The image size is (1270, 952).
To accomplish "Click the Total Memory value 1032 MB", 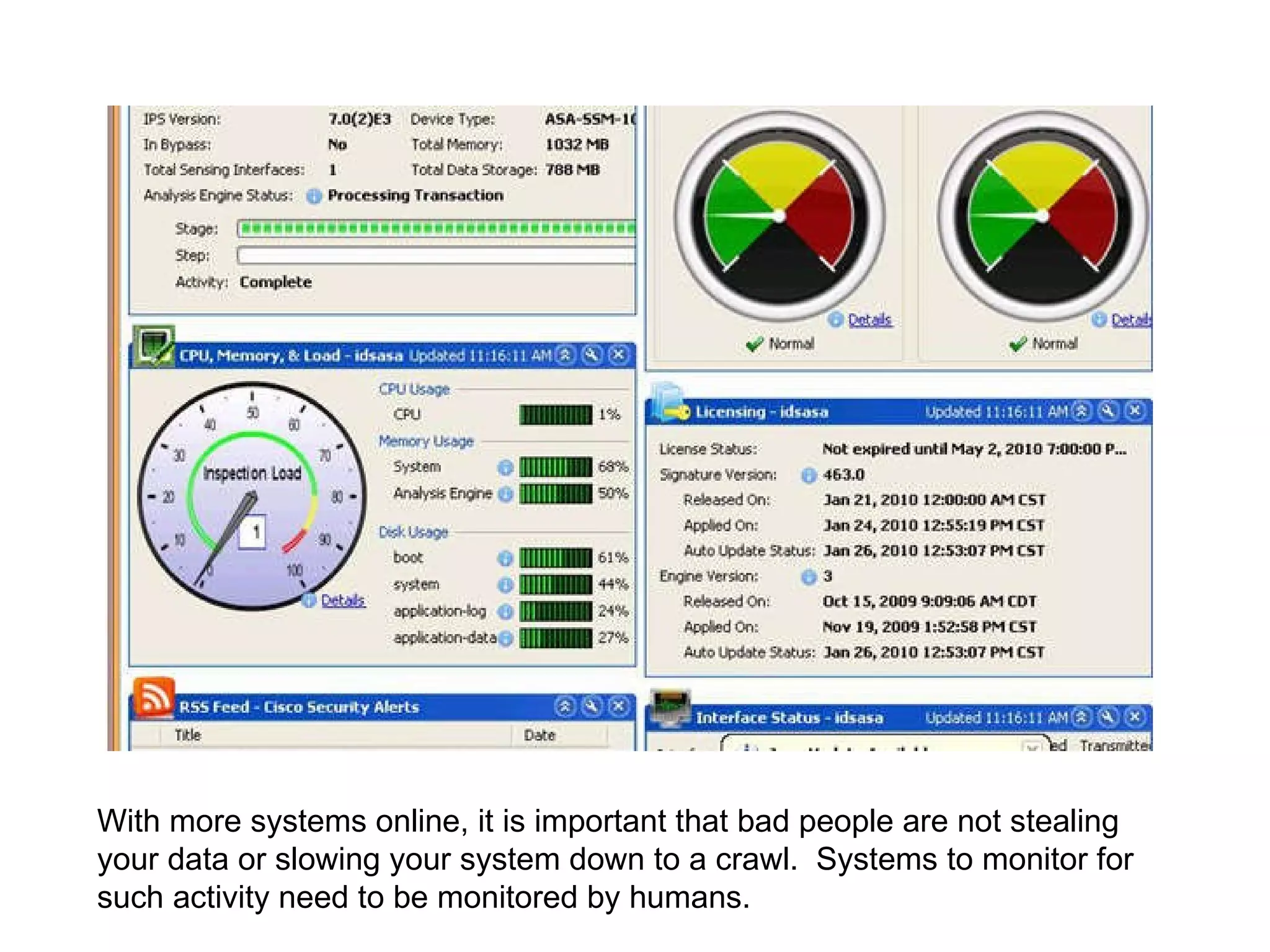I will click(x=577, y=144).
